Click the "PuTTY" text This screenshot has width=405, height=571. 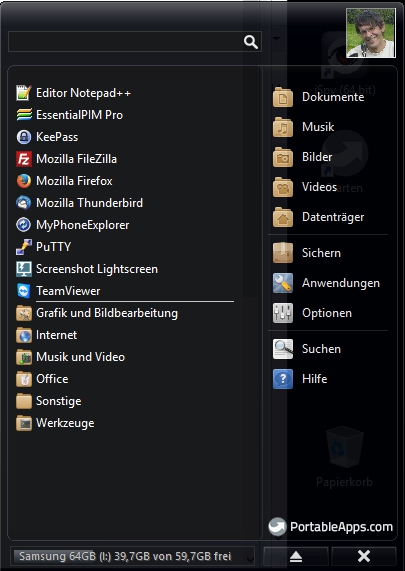pos(54,247)
